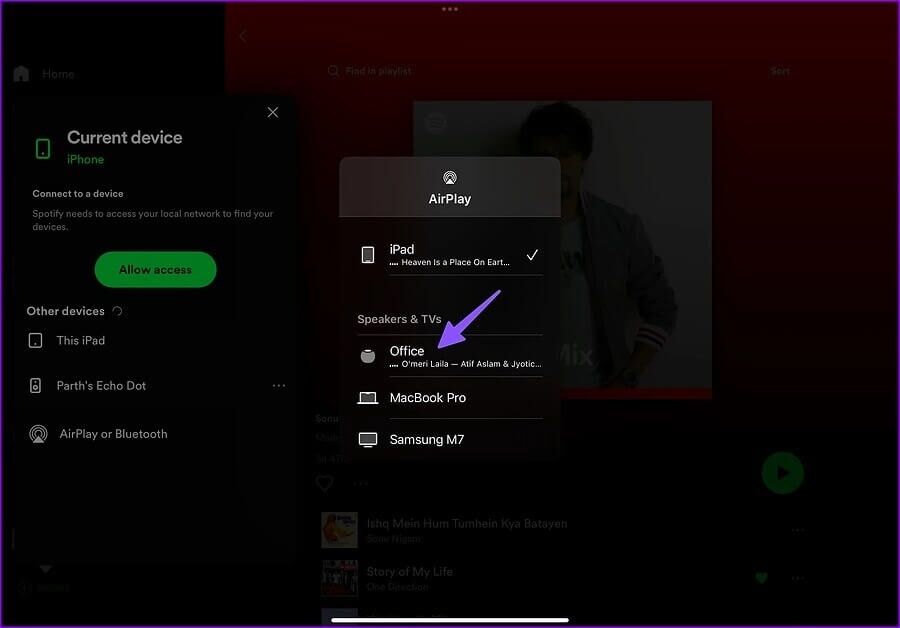Click the This iPad tablet icon
The height and width of the screenshot is (628, 900).
click(x=36, y=340)
